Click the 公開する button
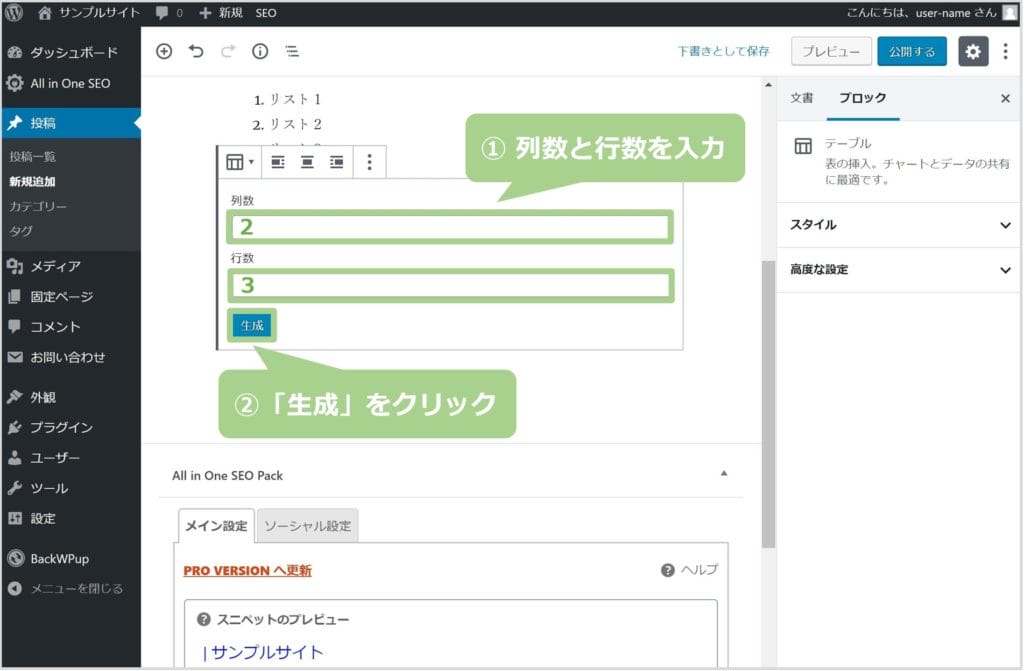 tap(911, 52)
